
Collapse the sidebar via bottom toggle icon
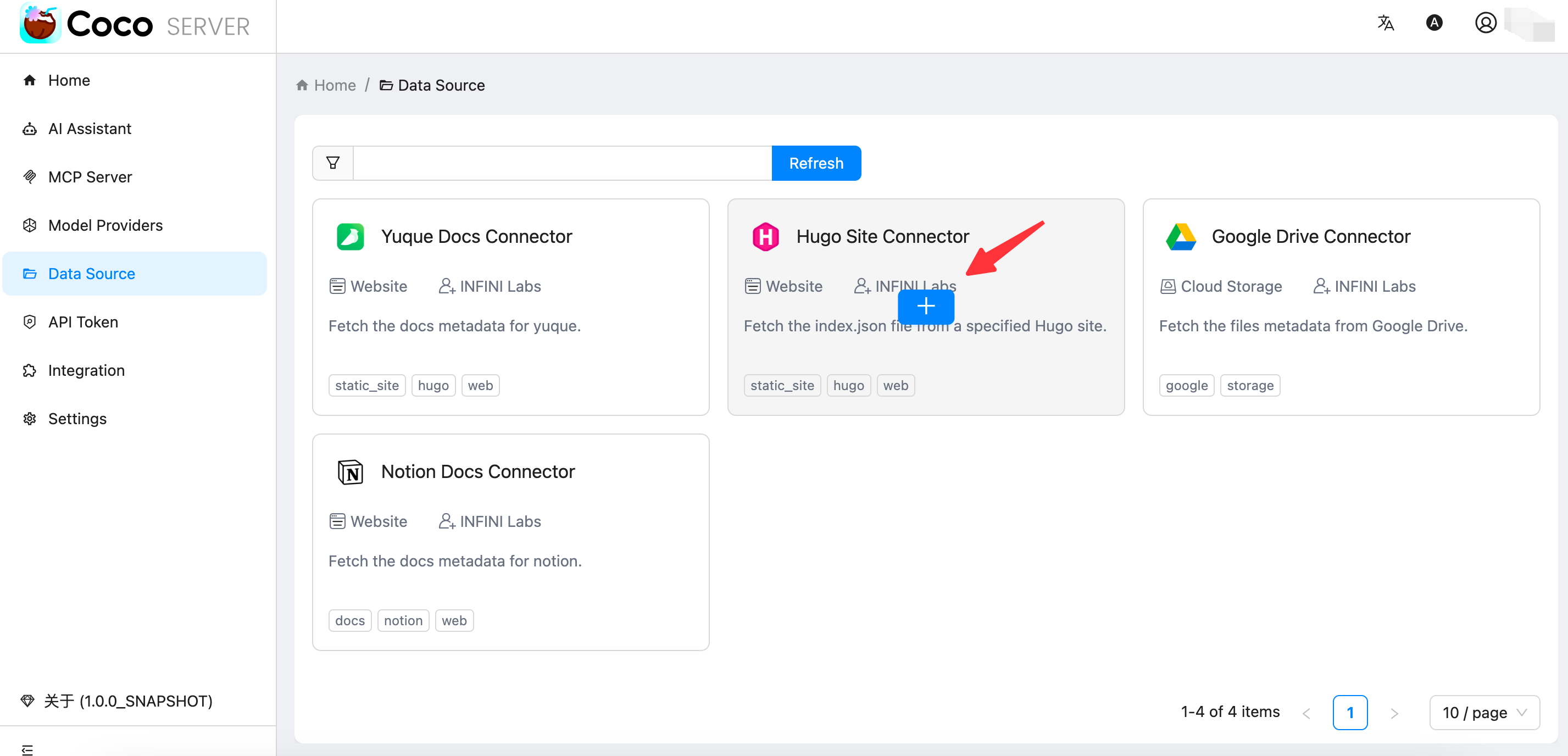tap(27, 749)
